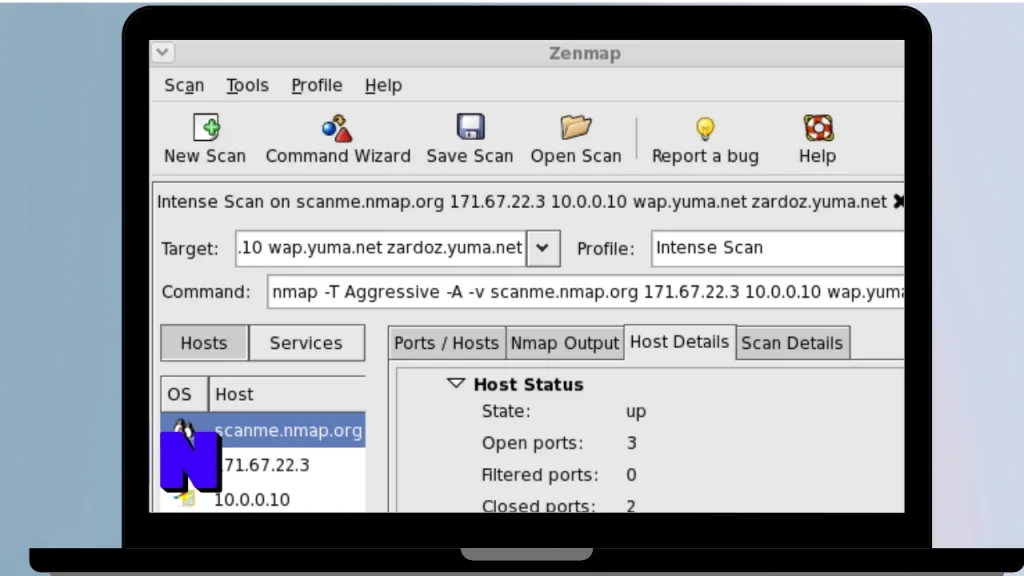The image size is (1024, 576).
Task: Click the window menu arrow in the title bar
Action: coord(163,52)
